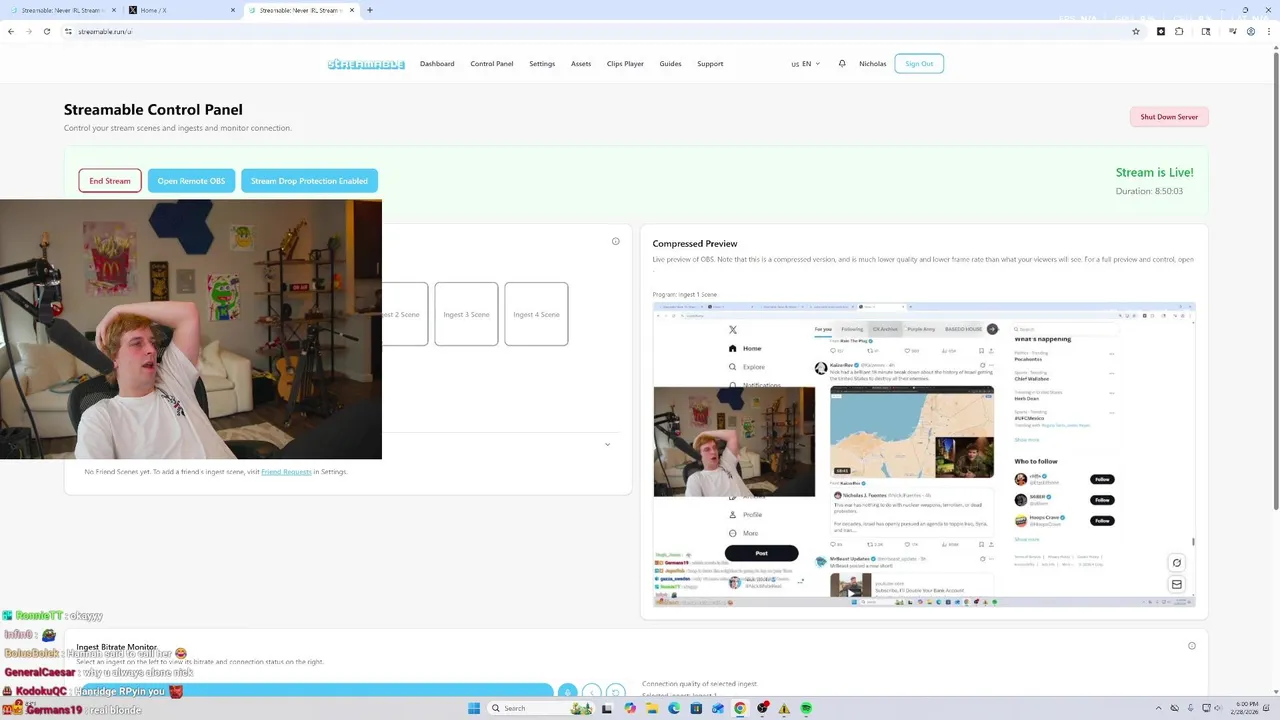Open the Windows Start menu
1280x720 pixels.
pos(474,708)
